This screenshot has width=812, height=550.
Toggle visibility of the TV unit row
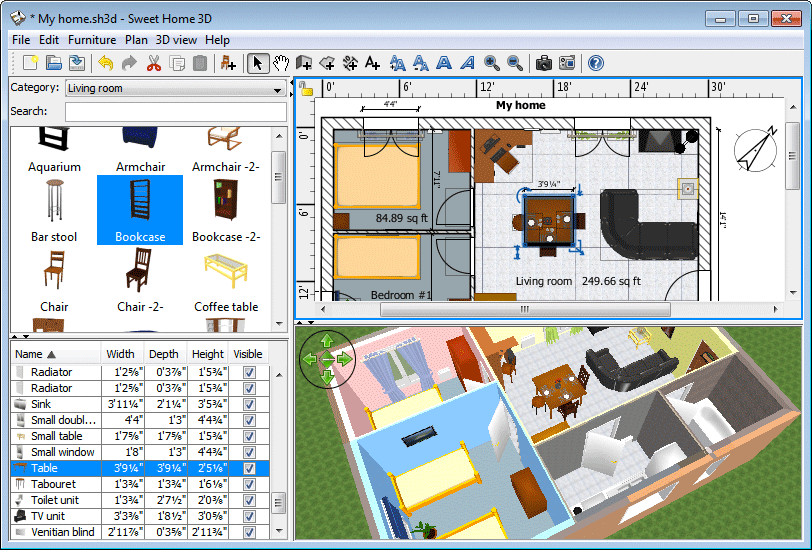coord(249,516)
